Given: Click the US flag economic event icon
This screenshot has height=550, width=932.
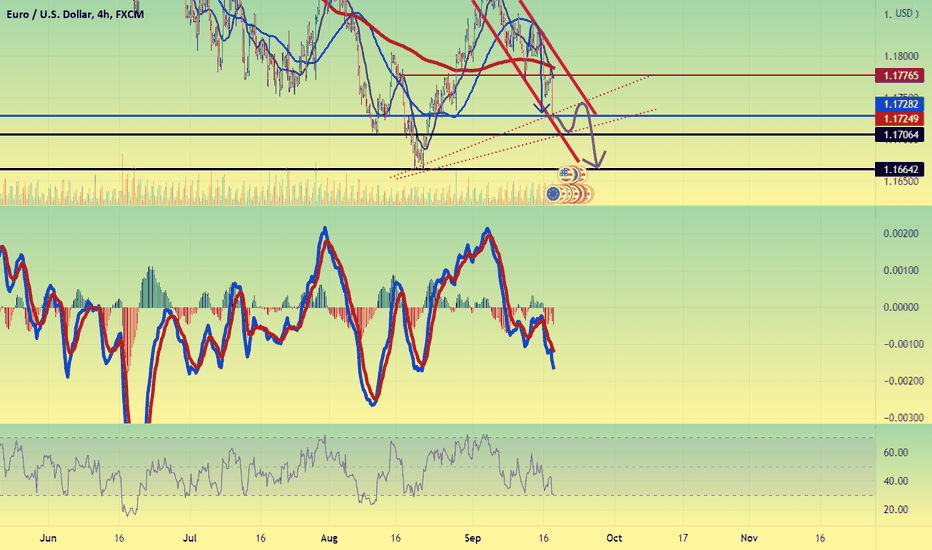Looking at the screenshot, I should pos(567,174).
